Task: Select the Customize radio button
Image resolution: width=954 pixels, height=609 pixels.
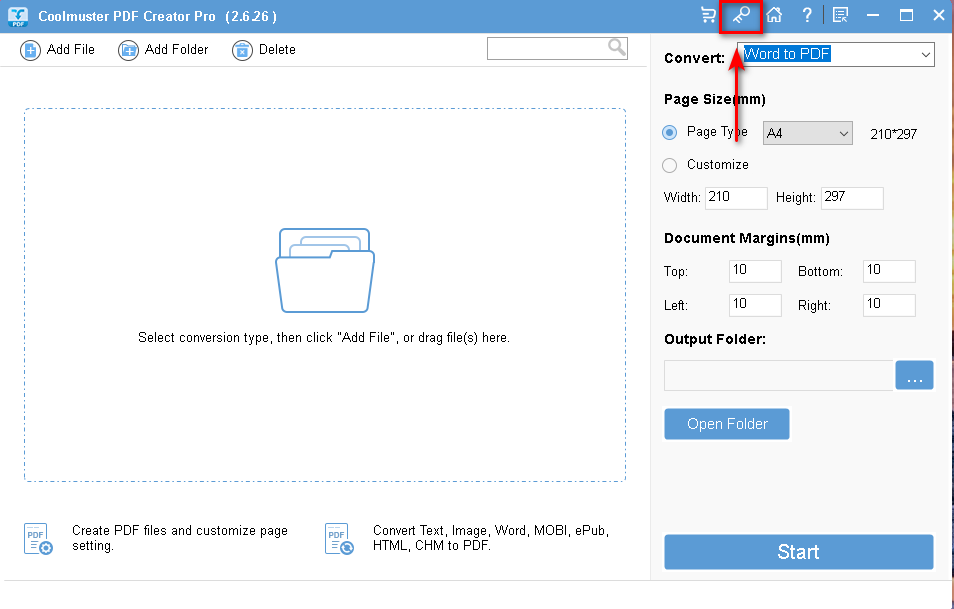Action: [x=670, y=165]
